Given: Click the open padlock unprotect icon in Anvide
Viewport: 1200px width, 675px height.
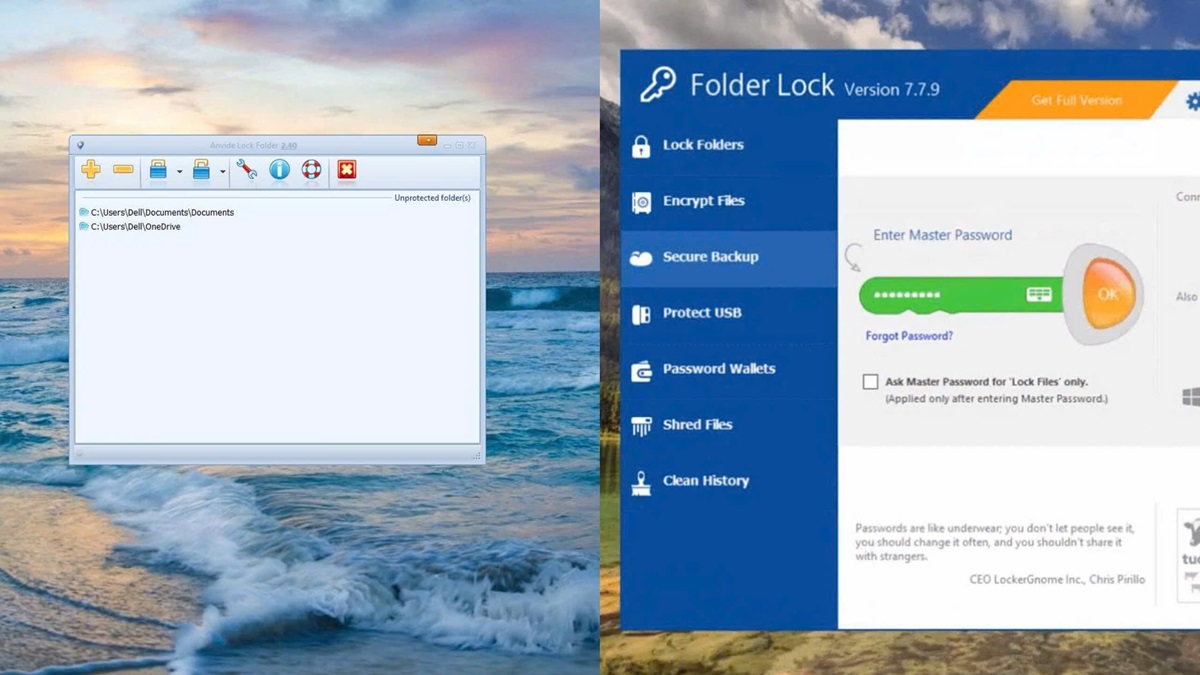Looking at the screenshot, I should pos(201,170).
